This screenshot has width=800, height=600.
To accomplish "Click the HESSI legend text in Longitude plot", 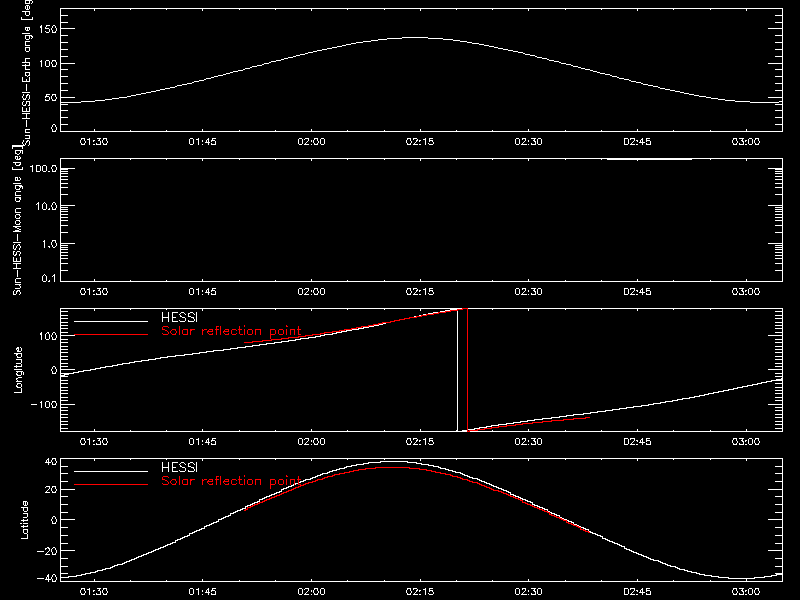I will pyautogui.click(x=179, y=317).
